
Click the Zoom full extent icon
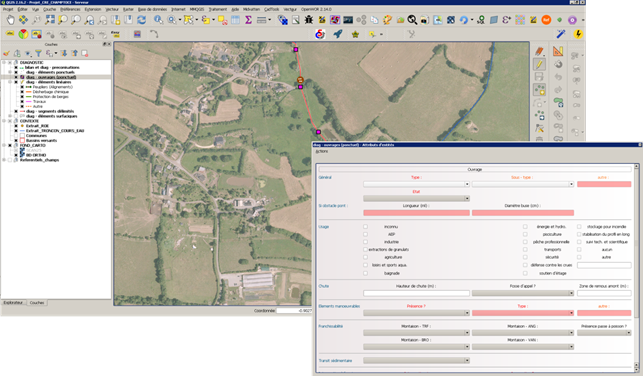point(50,20)
